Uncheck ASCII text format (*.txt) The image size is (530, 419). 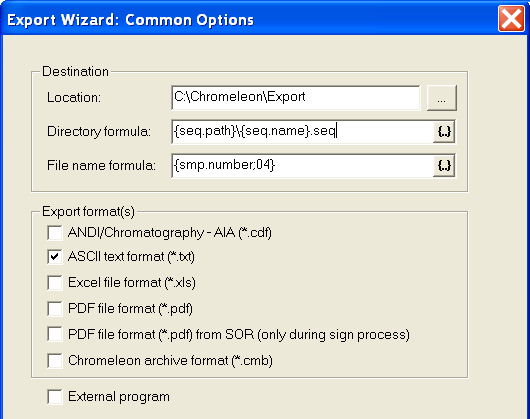tap(55, 257)
